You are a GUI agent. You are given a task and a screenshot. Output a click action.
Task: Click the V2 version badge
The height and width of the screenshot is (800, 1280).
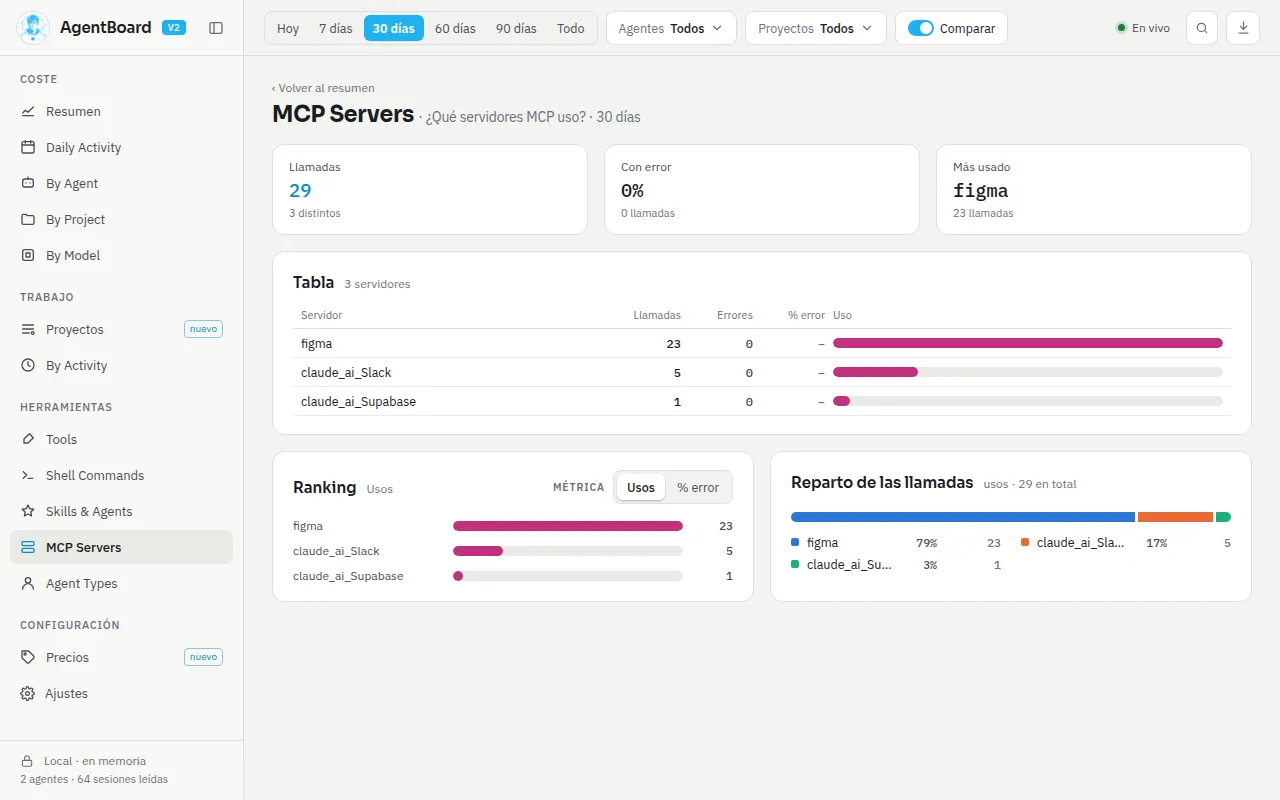click(x=174, y=28)
